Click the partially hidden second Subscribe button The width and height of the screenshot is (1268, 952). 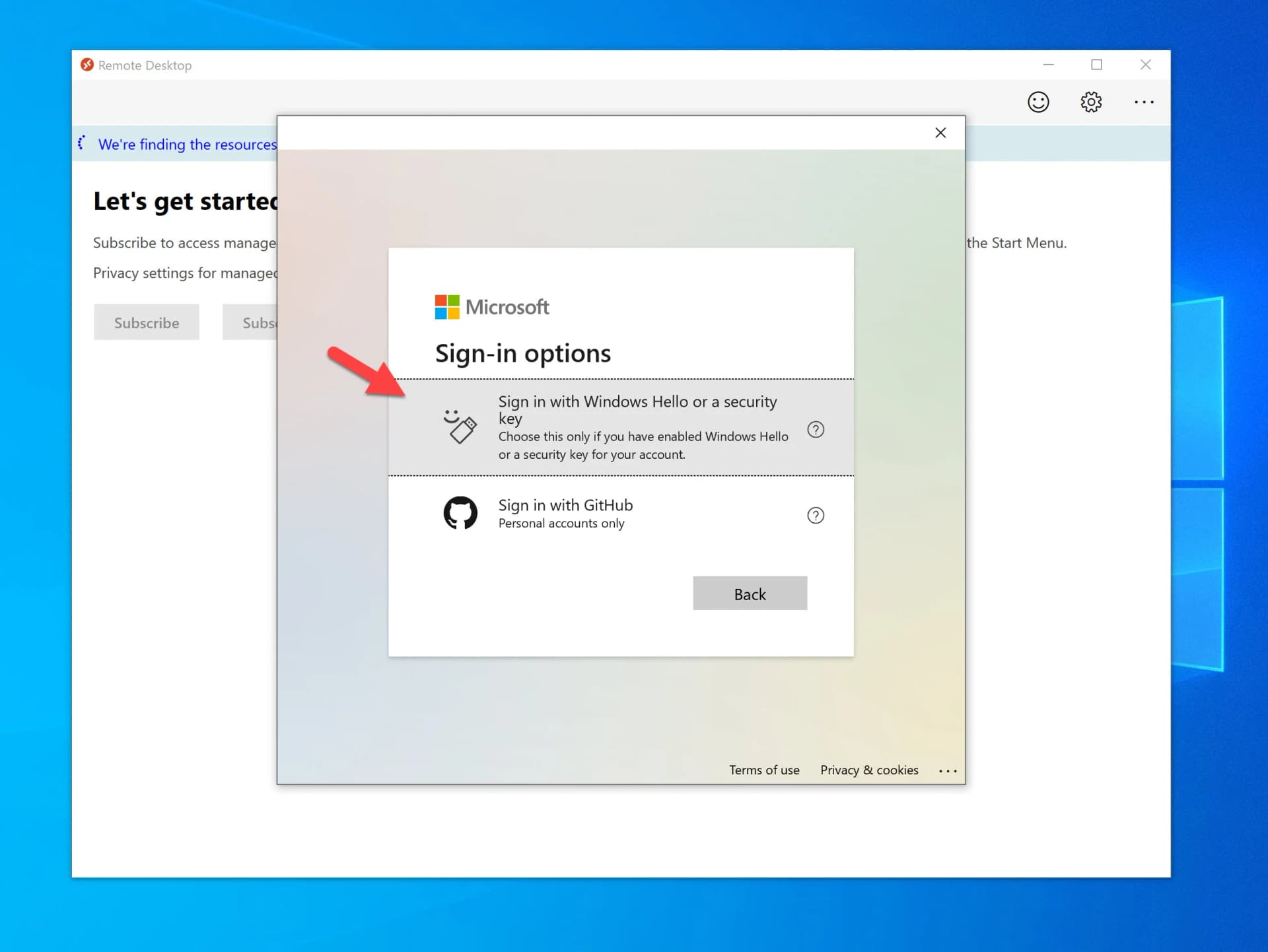[250, 322]
